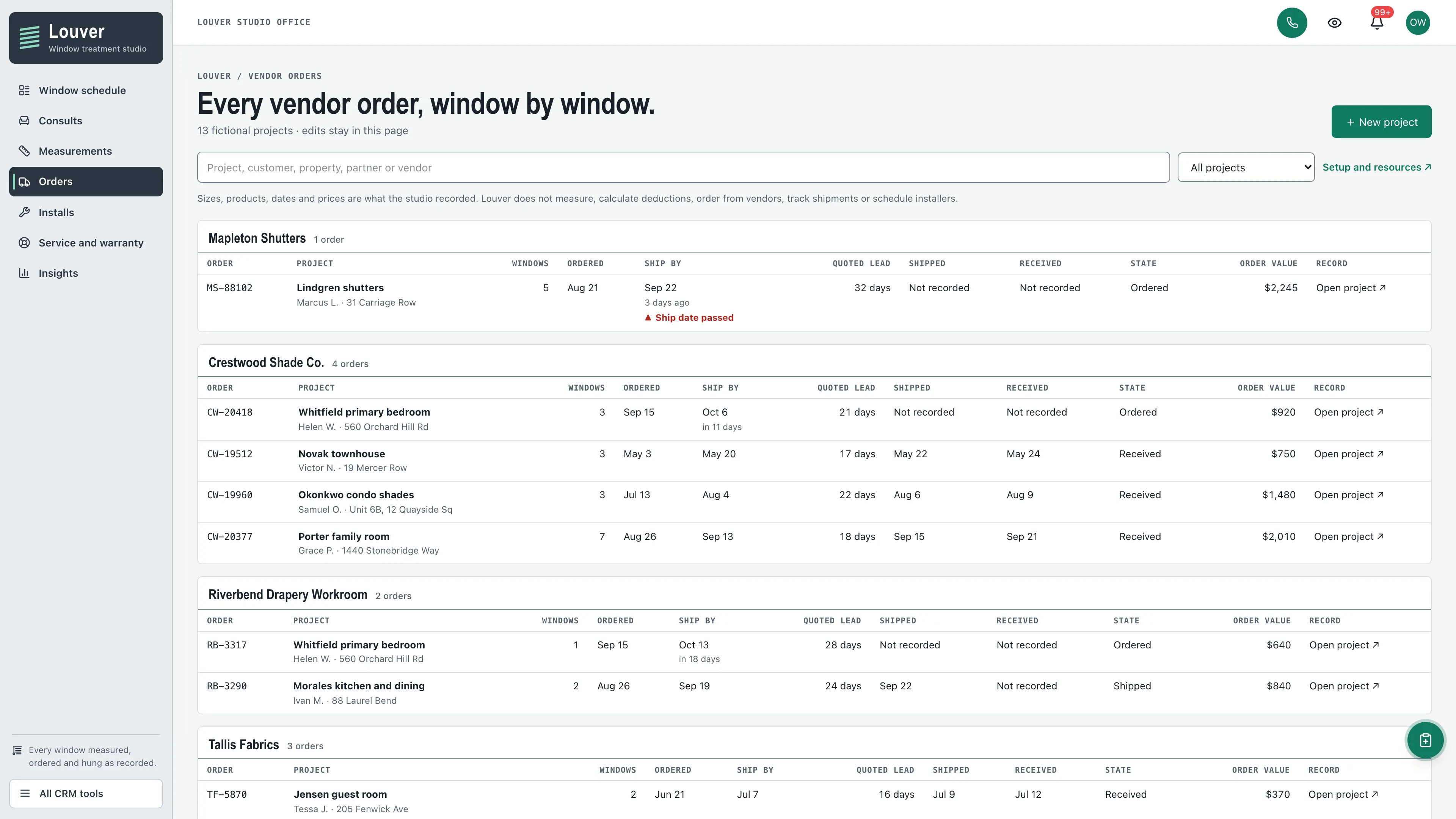Click the hamburger icon on All CRM tools

pyautogui.click(x=25, y=794)
